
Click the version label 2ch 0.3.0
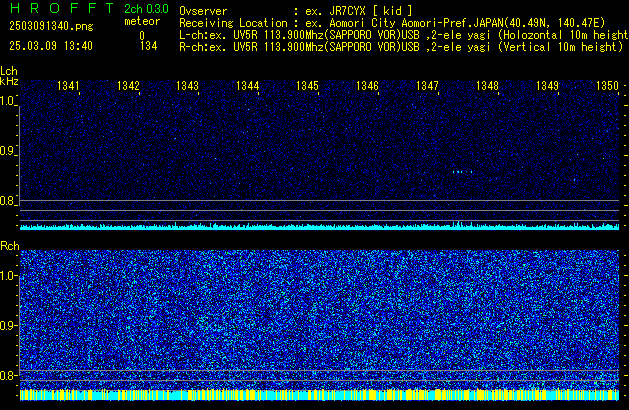pyautogui.click(x=146, y=9)
